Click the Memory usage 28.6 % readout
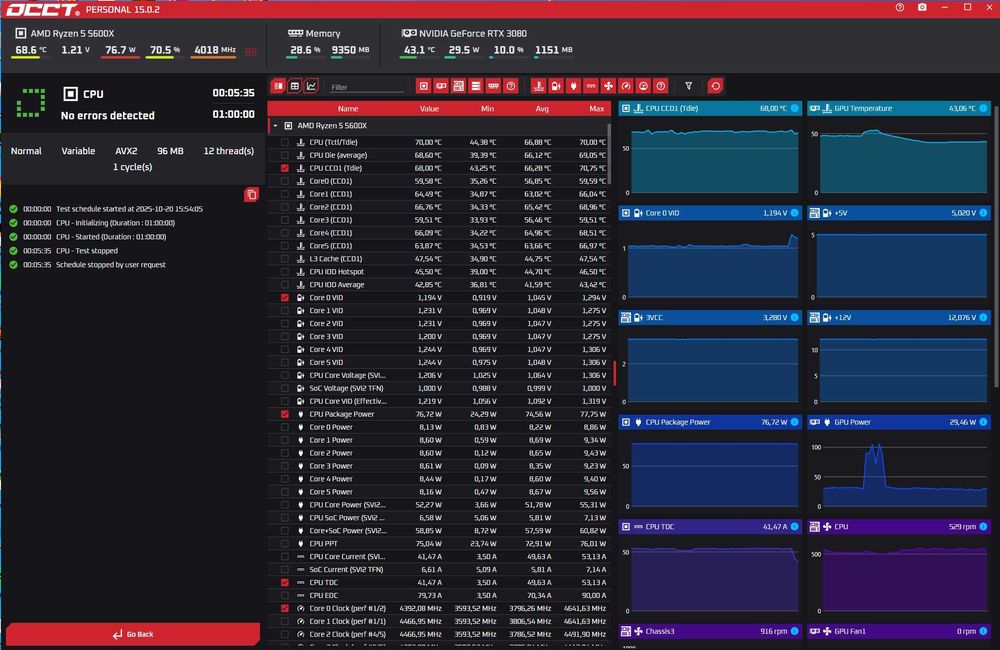 click(305, 50)
